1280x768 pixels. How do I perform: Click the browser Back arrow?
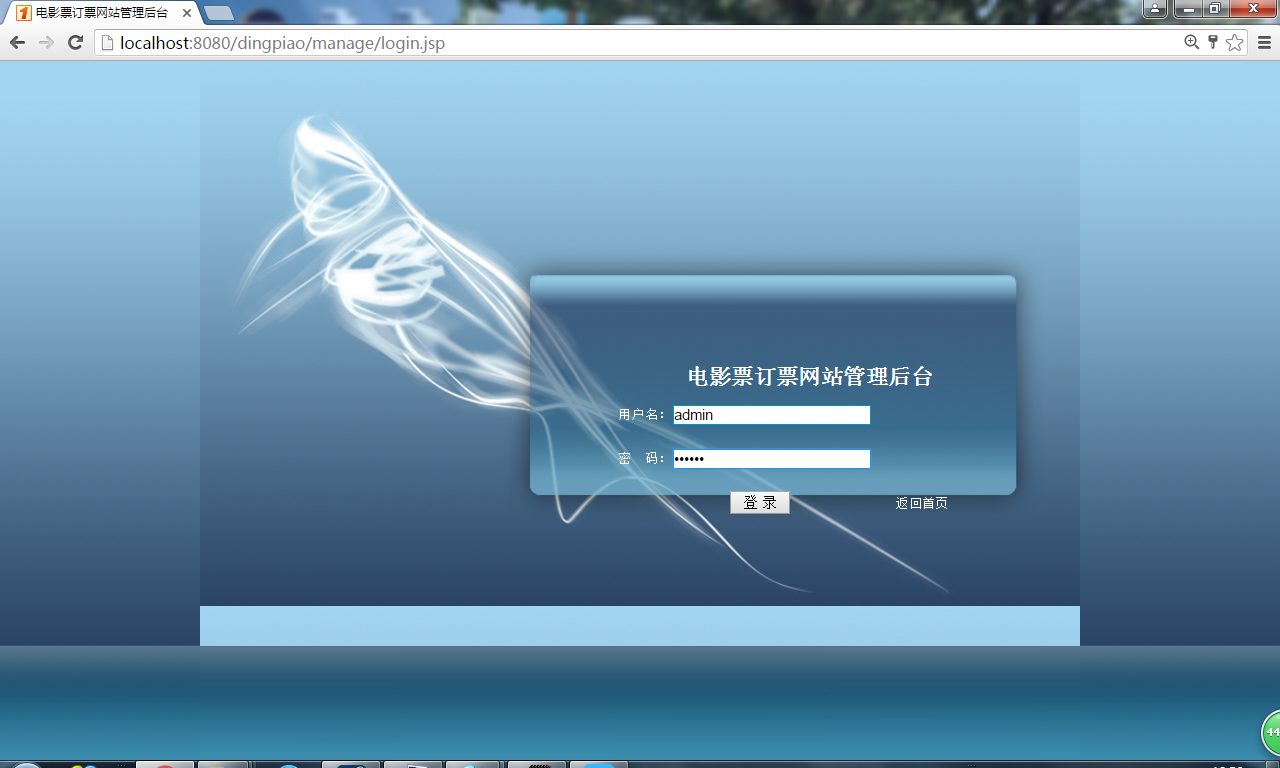click(x=17, y=42)
